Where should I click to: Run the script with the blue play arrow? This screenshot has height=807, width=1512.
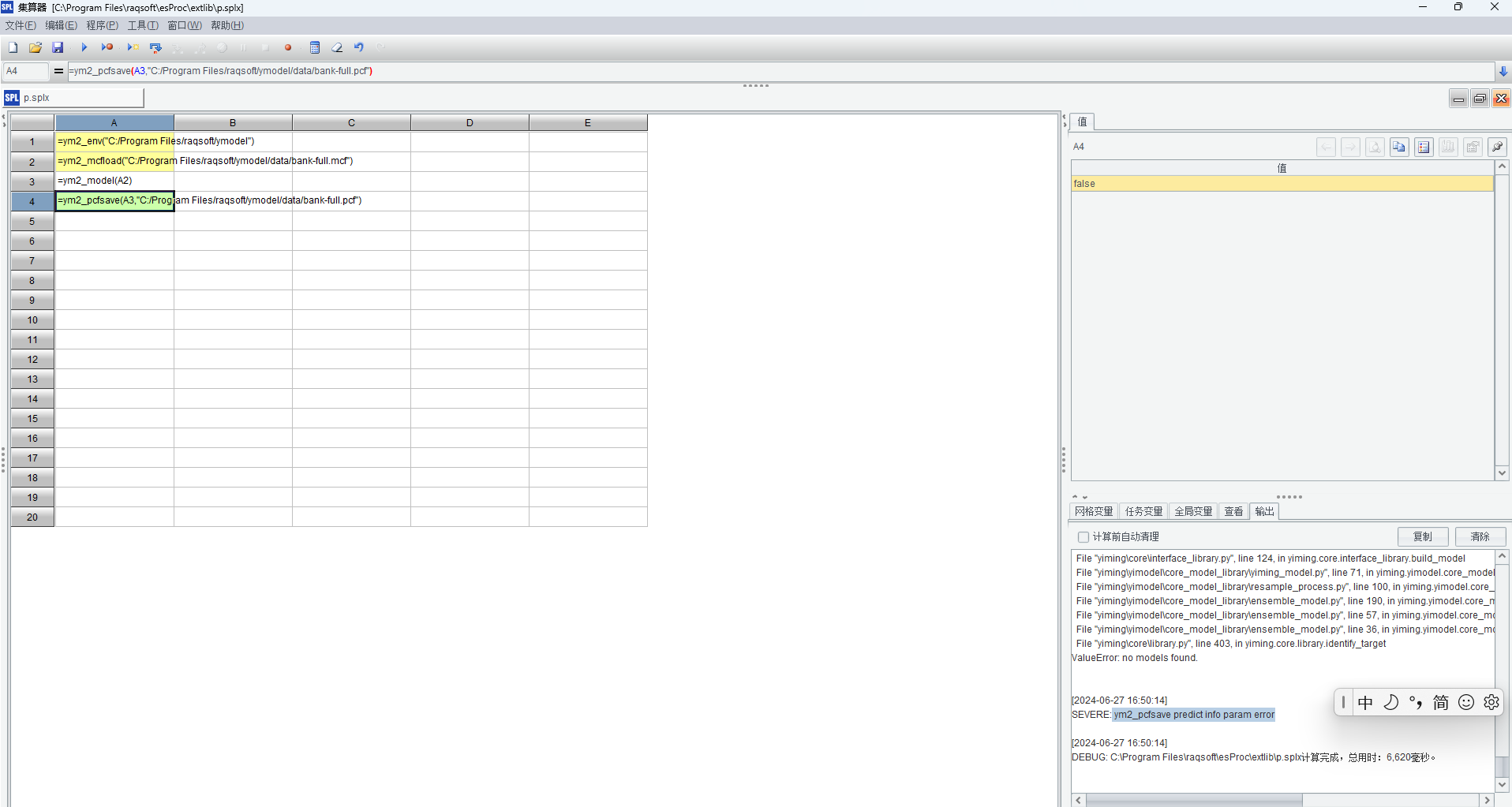84,47
